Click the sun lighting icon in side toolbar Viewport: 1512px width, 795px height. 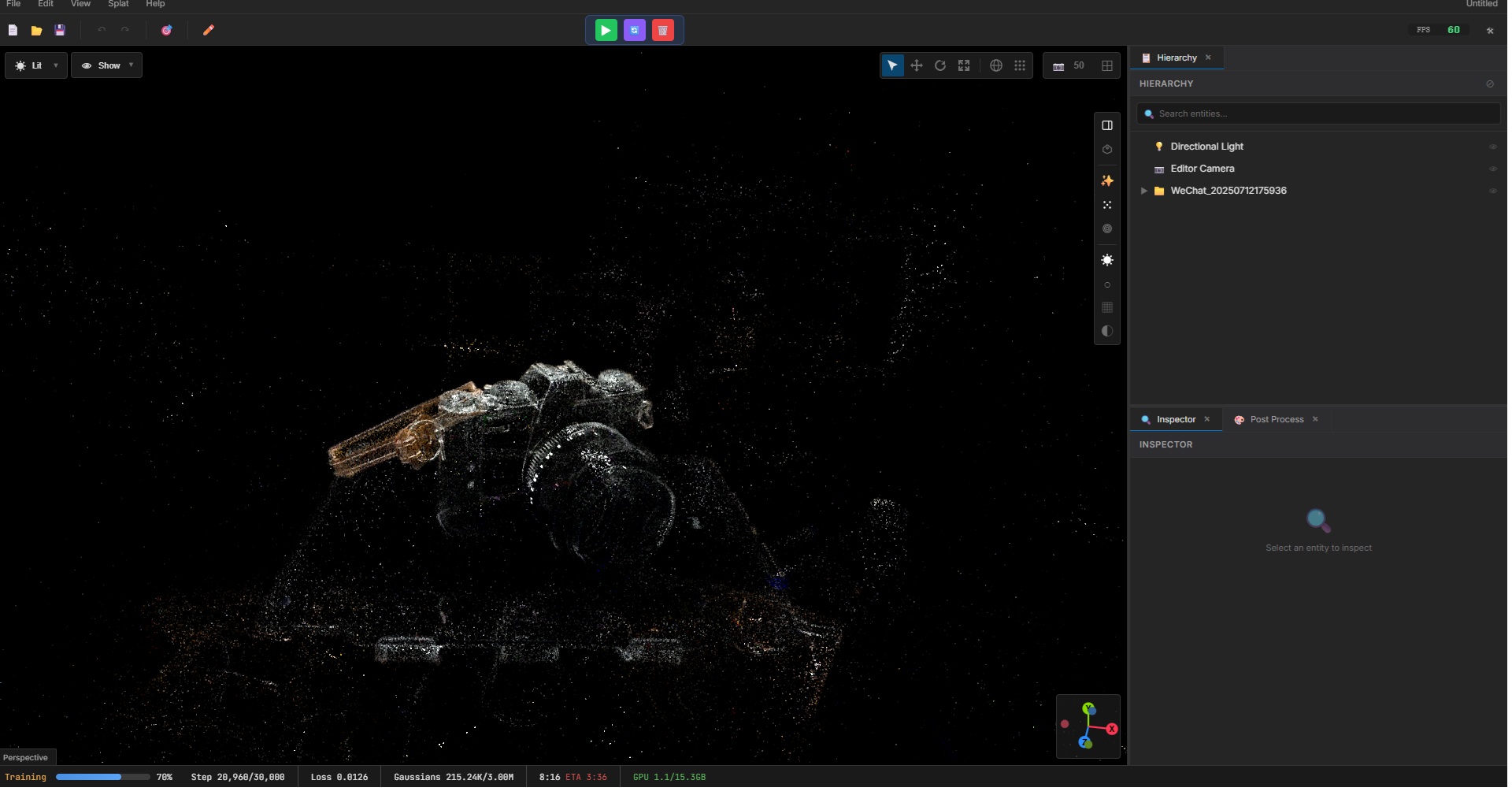(x=1107, y=260)
